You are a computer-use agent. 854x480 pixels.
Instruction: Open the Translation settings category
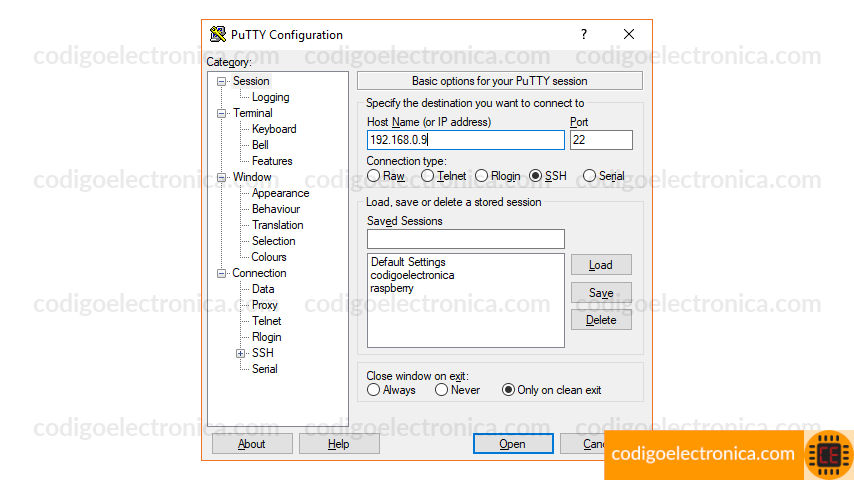click(277, 225)
